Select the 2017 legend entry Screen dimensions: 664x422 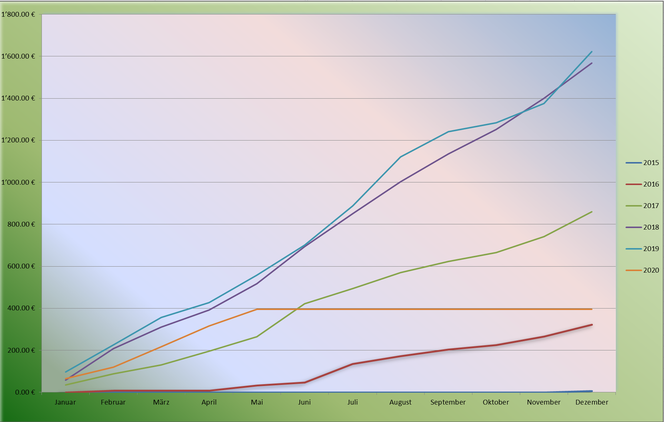click(642, 206)
